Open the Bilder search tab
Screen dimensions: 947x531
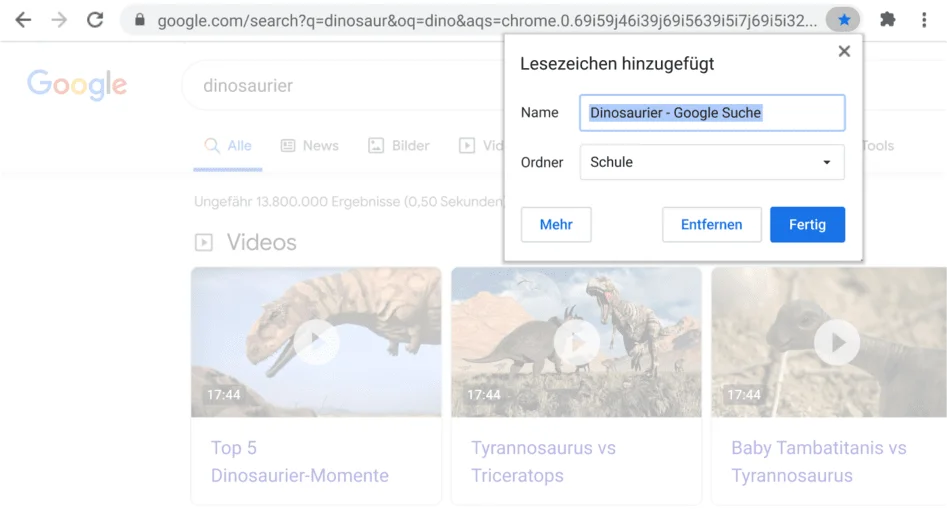(x=399, y=146)
